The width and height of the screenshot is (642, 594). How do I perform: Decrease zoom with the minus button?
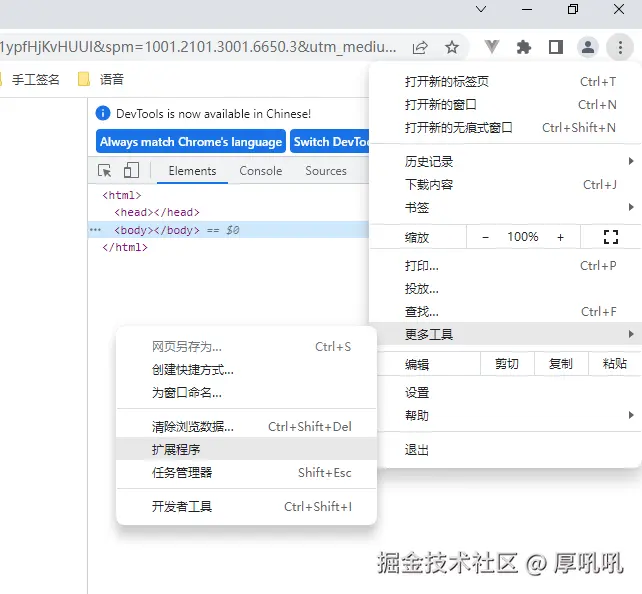(x=485, y=237)
